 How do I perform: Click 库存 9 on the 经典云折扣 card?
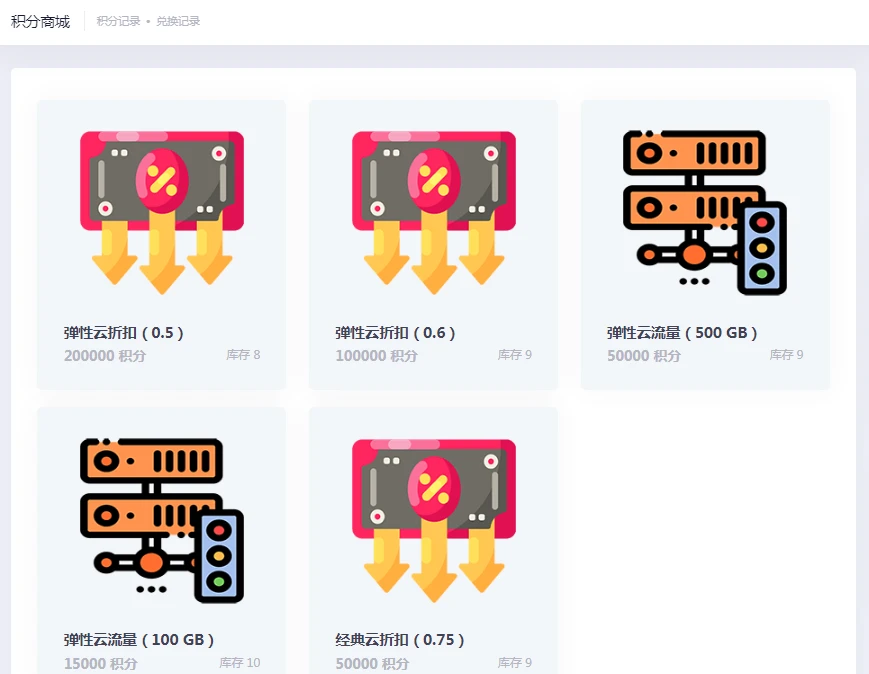pos(514,662)
